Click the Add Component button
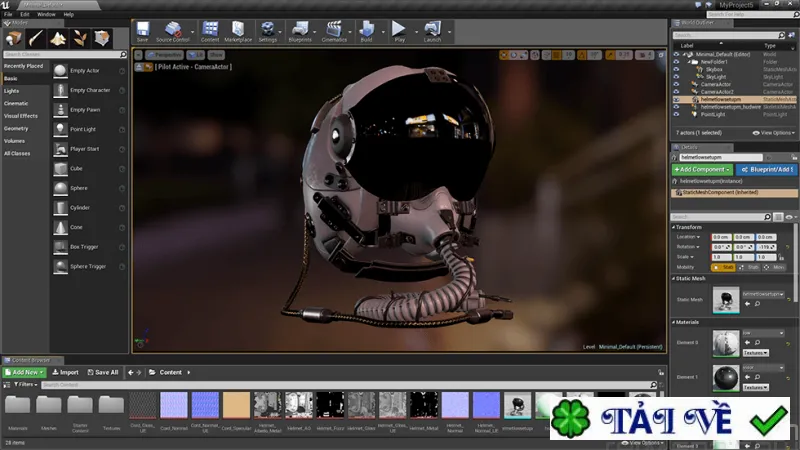The height and width of the screenshot is (450, 800). click(703, 169)
